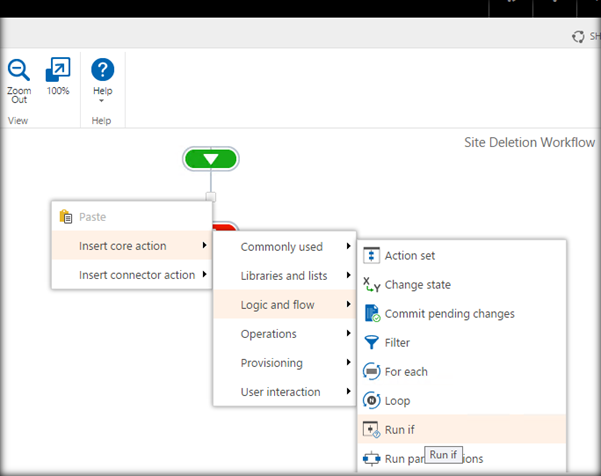Click the Paste clipboard icon

[x=66, y=217]
